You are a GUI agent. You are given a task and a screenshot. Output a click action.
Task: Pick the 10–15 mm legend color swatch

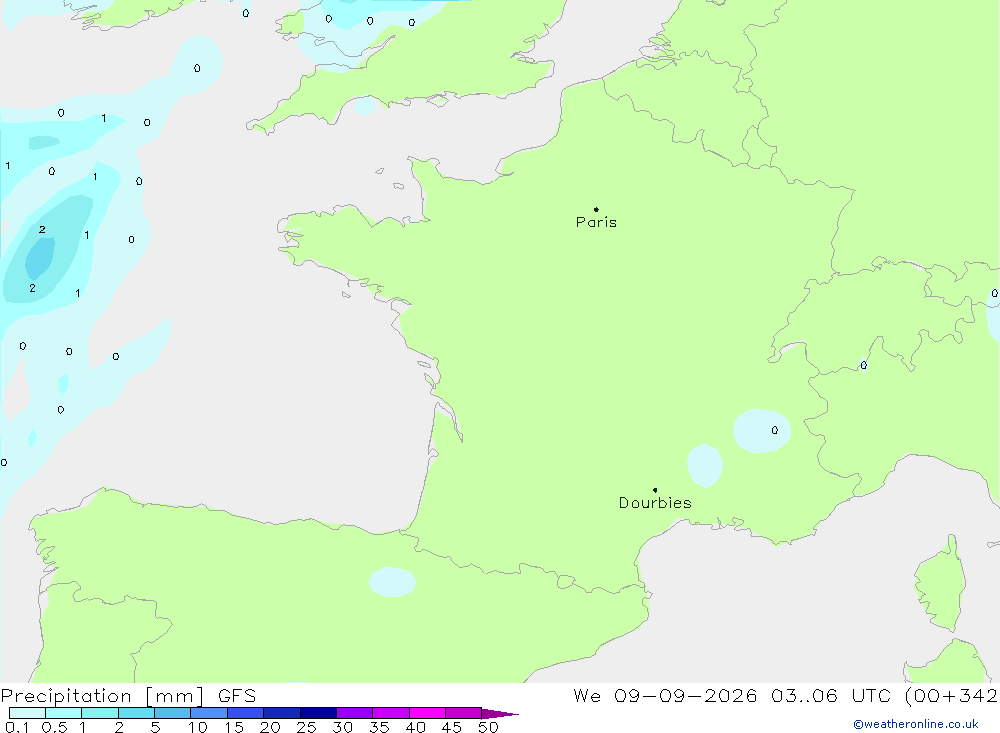click(209, 713)
